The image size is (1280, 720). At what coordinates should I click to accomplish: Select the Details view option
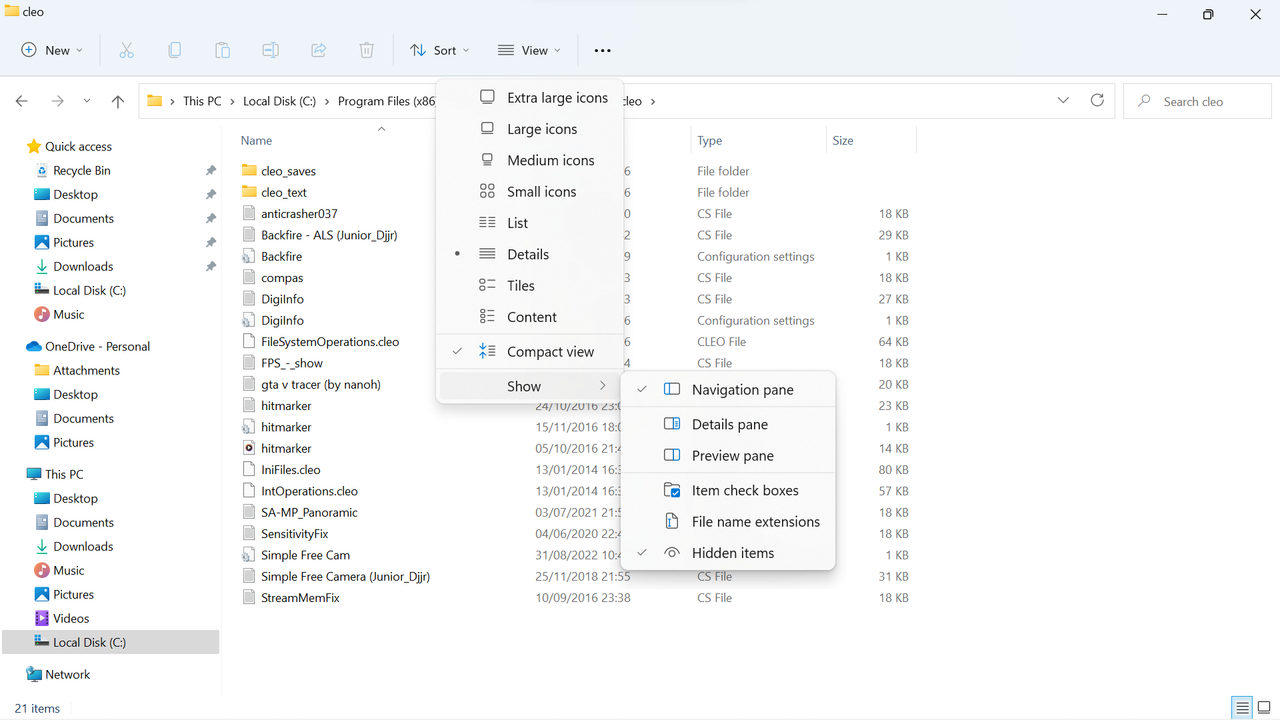pos(530,254)
